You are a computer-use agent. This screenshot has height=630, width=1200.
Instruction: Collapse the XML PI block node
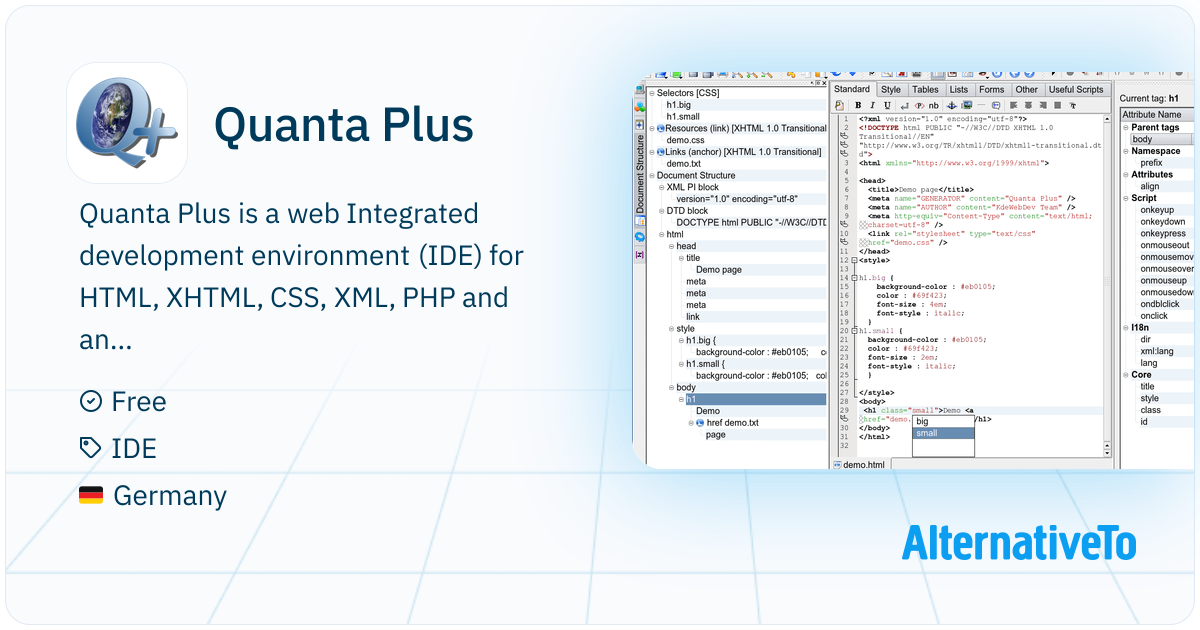click(x=662, y=187)
